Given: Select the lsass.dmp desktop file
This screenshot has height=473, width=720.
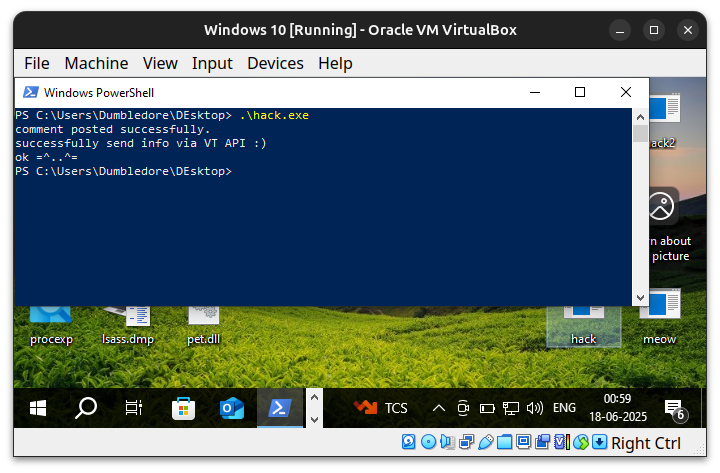Looking at the screenshot, I should (x=128, y=326).
